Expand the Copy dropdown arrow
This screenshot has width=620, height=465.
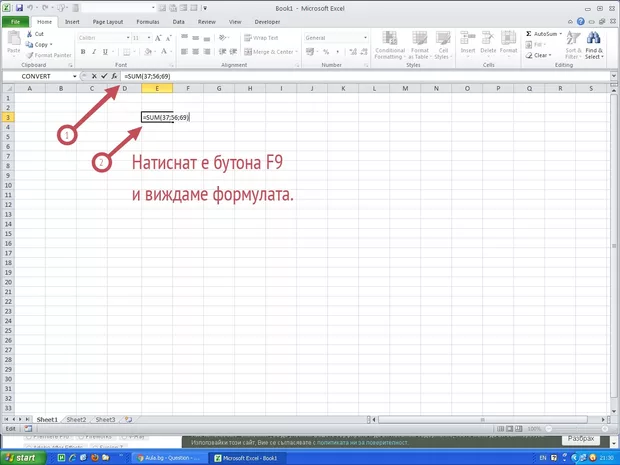pyautogui.click(x=51, y=45)
